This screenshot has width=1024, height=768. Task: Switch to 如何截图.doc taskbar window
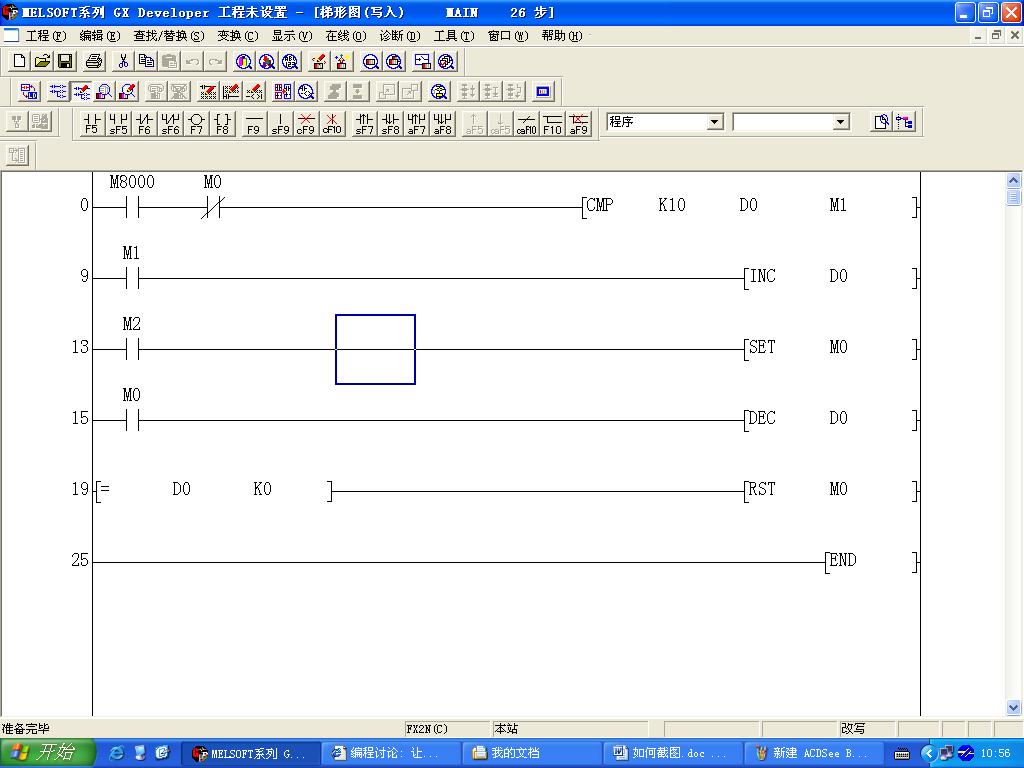tap(671, 753)
